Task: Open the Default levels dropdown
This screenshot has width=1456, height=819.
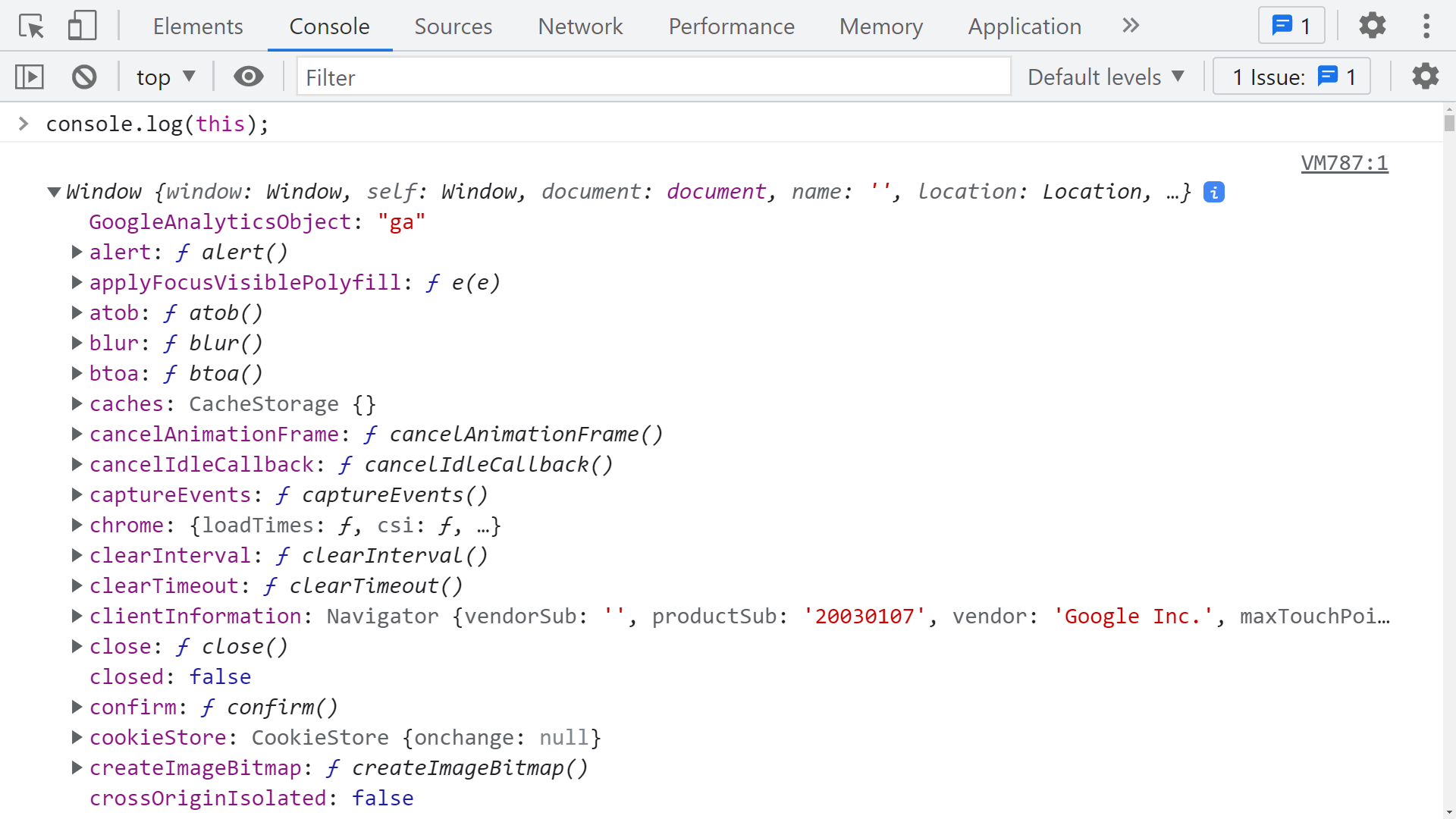Action: pos(1106,77)
